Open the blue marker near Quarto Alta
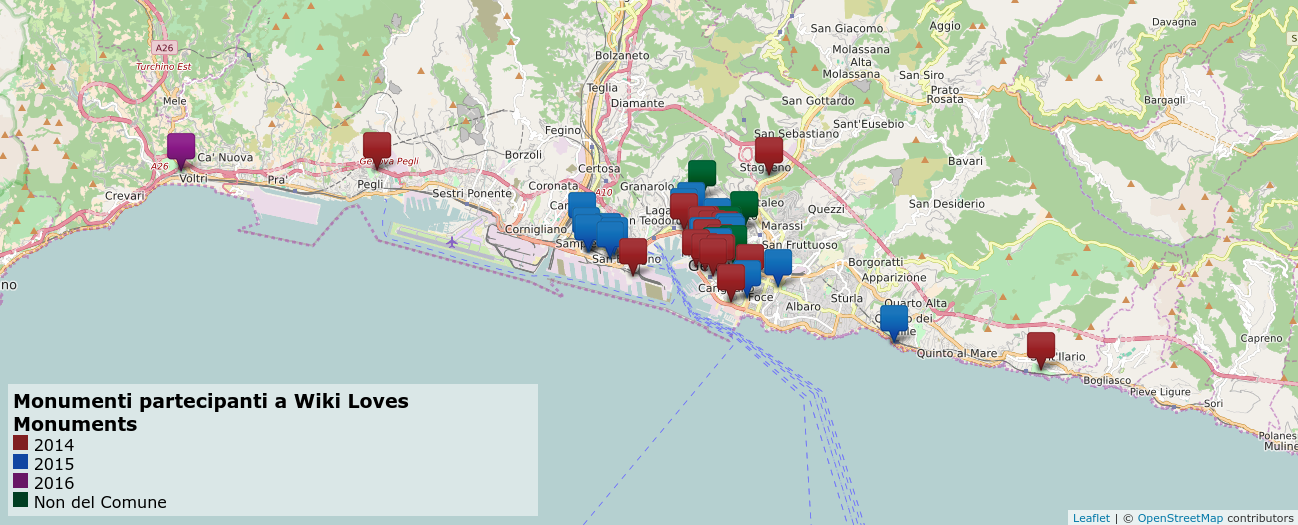Image resolution: width=1298 pixels, height=525 pixels. (x=894, y=322)
